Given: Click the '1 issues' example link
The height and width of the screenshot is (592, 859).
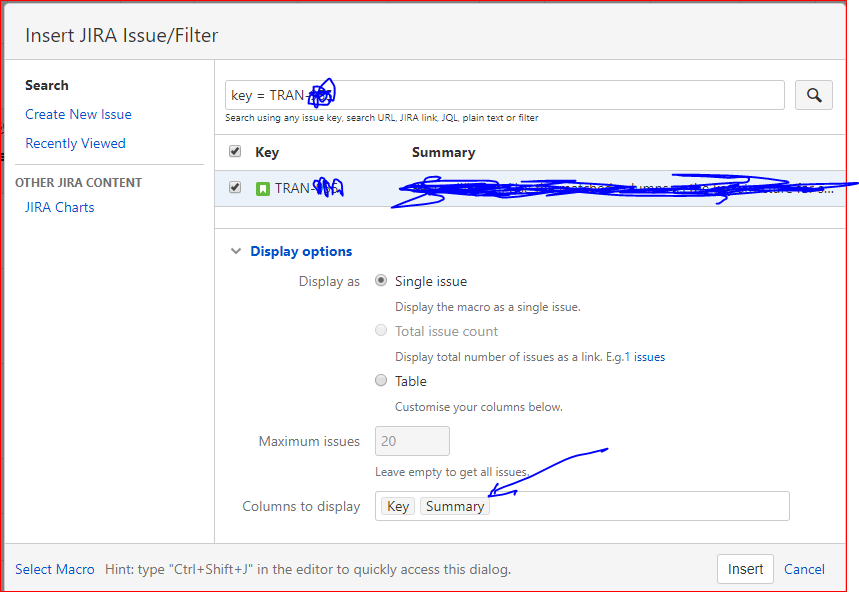Looking at the screenshot, I should click(x=645, y=357).
